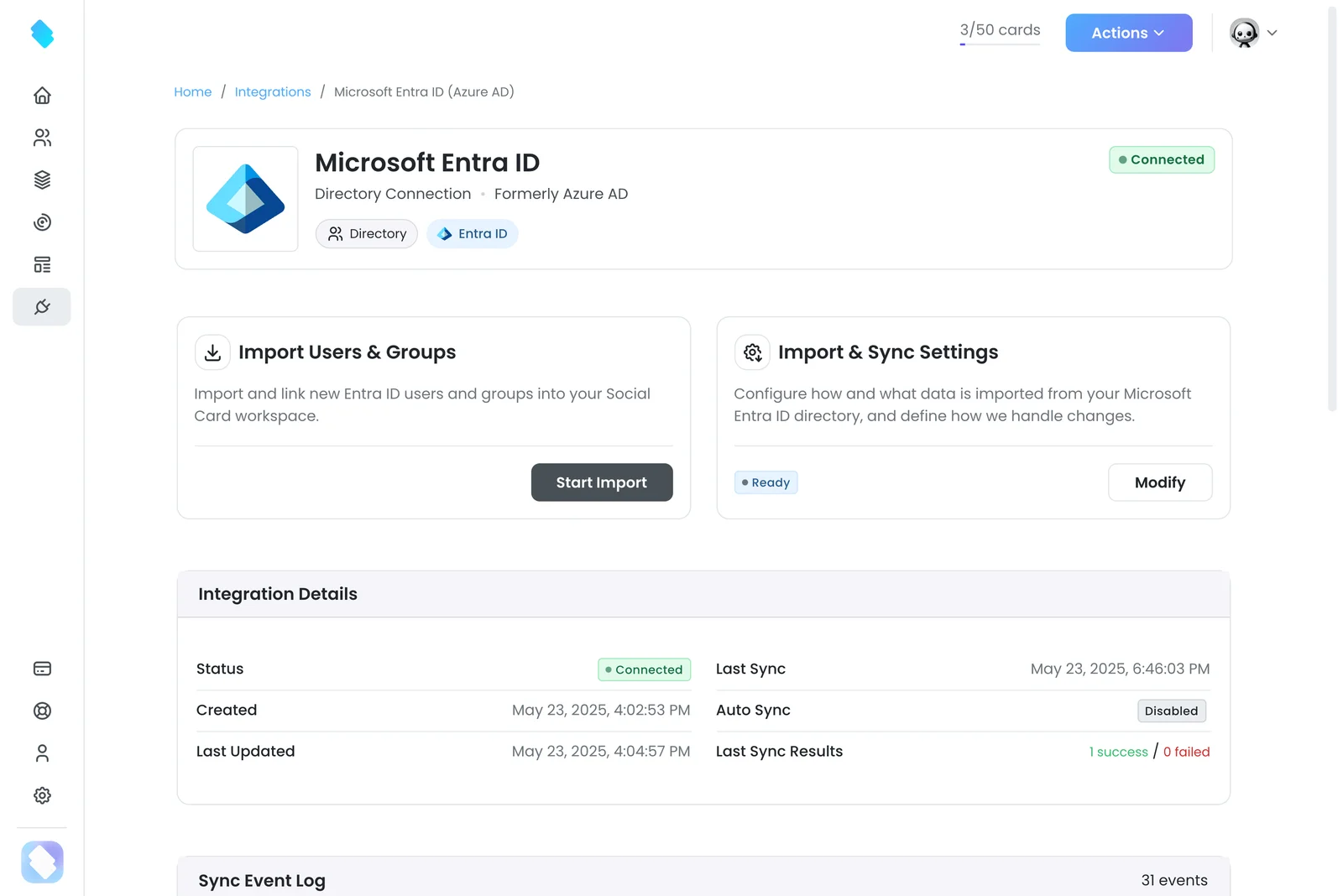
Task: Click the 1 success result text
Action: pyautogui.click(x=1118, y=752)
